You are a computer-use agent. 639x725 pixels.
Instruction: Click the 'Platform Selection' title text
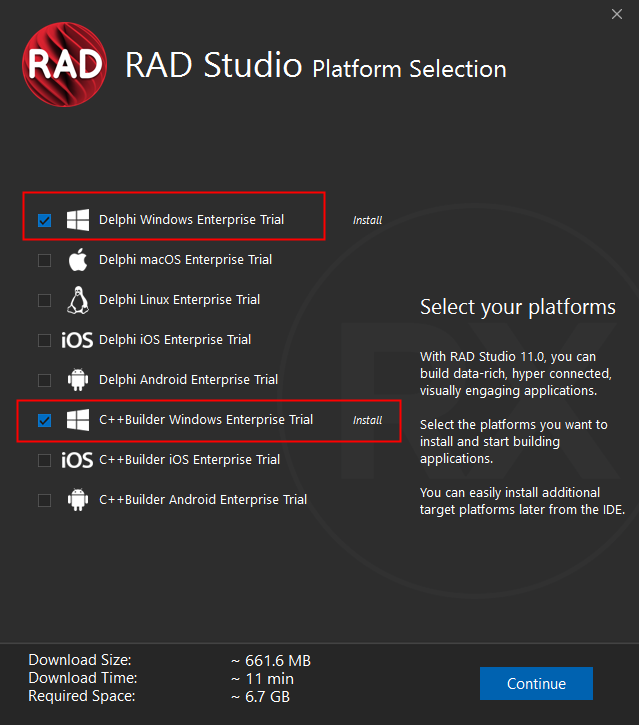click(x=410, y=69)
